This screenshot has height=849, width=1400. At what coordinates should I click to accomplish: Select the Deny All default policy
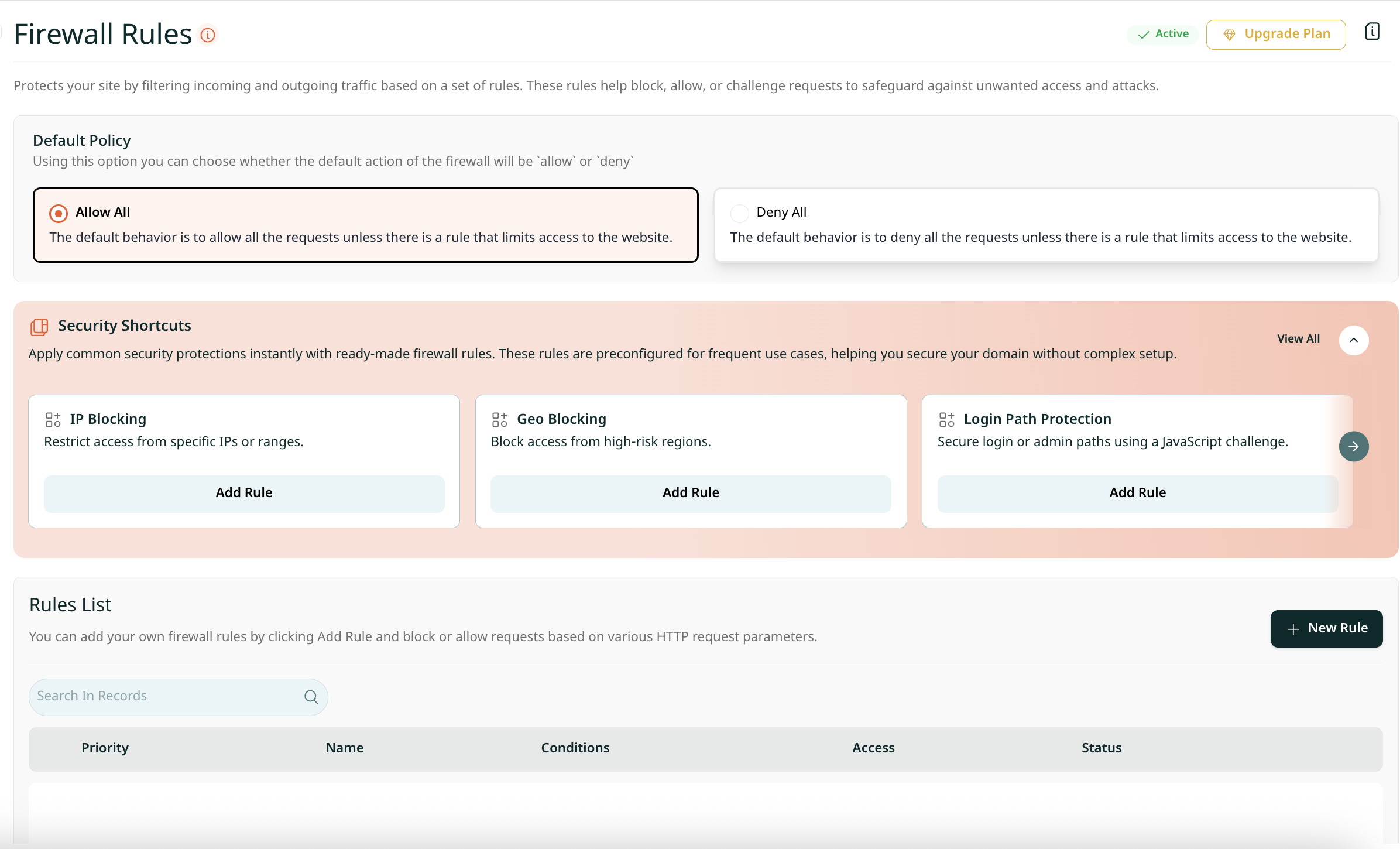click(x=740, y=214)
